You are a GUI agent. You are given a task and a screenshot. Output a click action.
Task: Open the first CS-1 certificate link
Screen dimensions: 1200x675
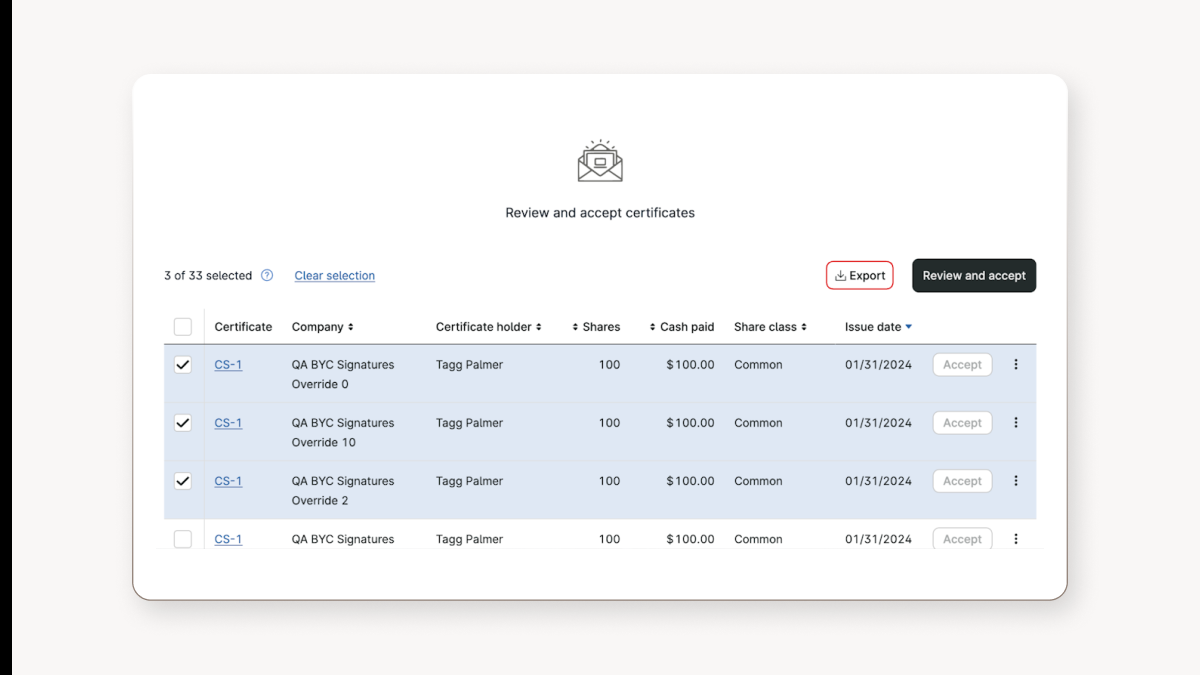click(x=227, y=364)
